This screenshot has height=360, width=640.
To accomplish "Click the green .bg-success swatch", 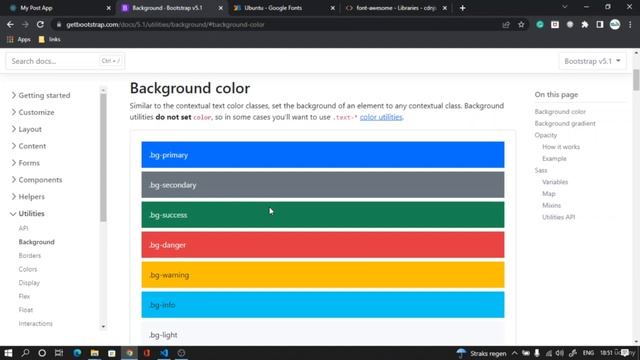I will tap(323, 215).
